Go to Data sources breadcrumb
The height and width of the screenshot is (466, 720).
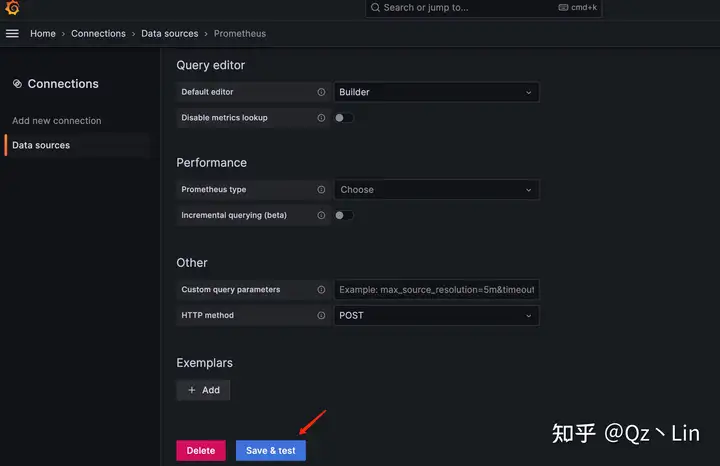pos(169,34)
